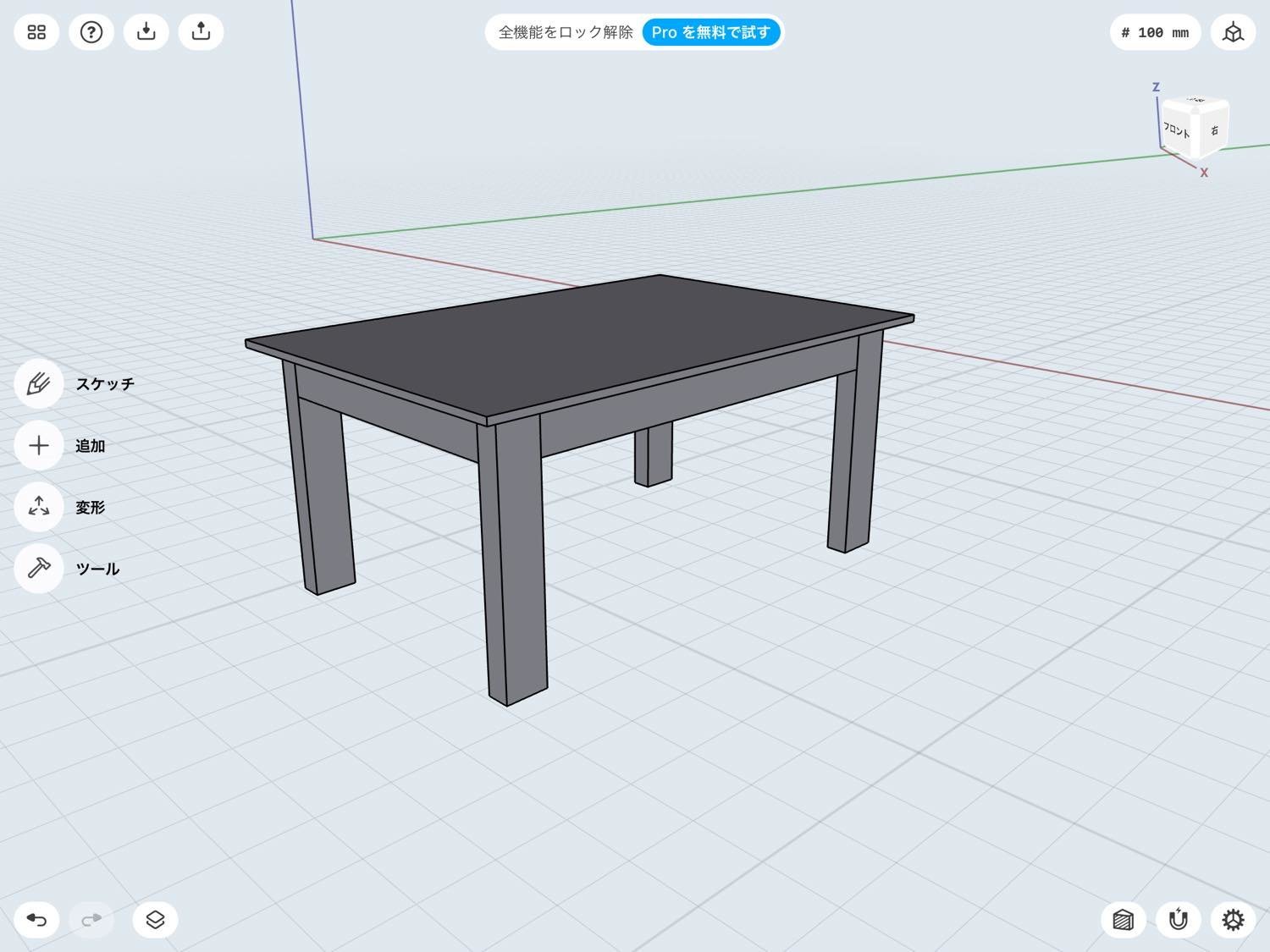Click the 全機能をロック解除 text

pyautogui.click(x=566, y=32)
